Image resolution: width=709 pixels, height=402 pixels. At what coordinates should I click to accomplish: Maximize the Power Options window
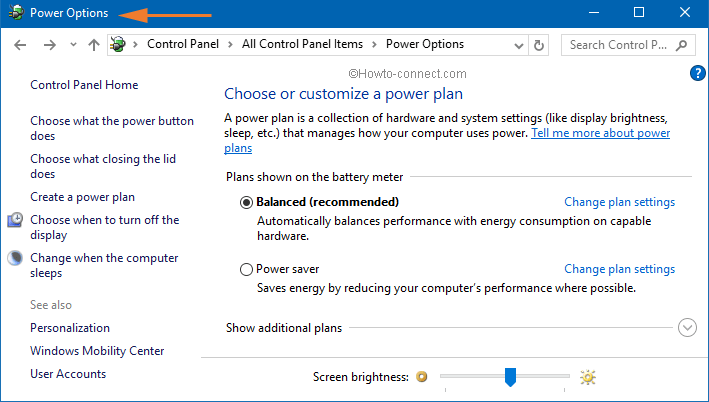(639, 13)
